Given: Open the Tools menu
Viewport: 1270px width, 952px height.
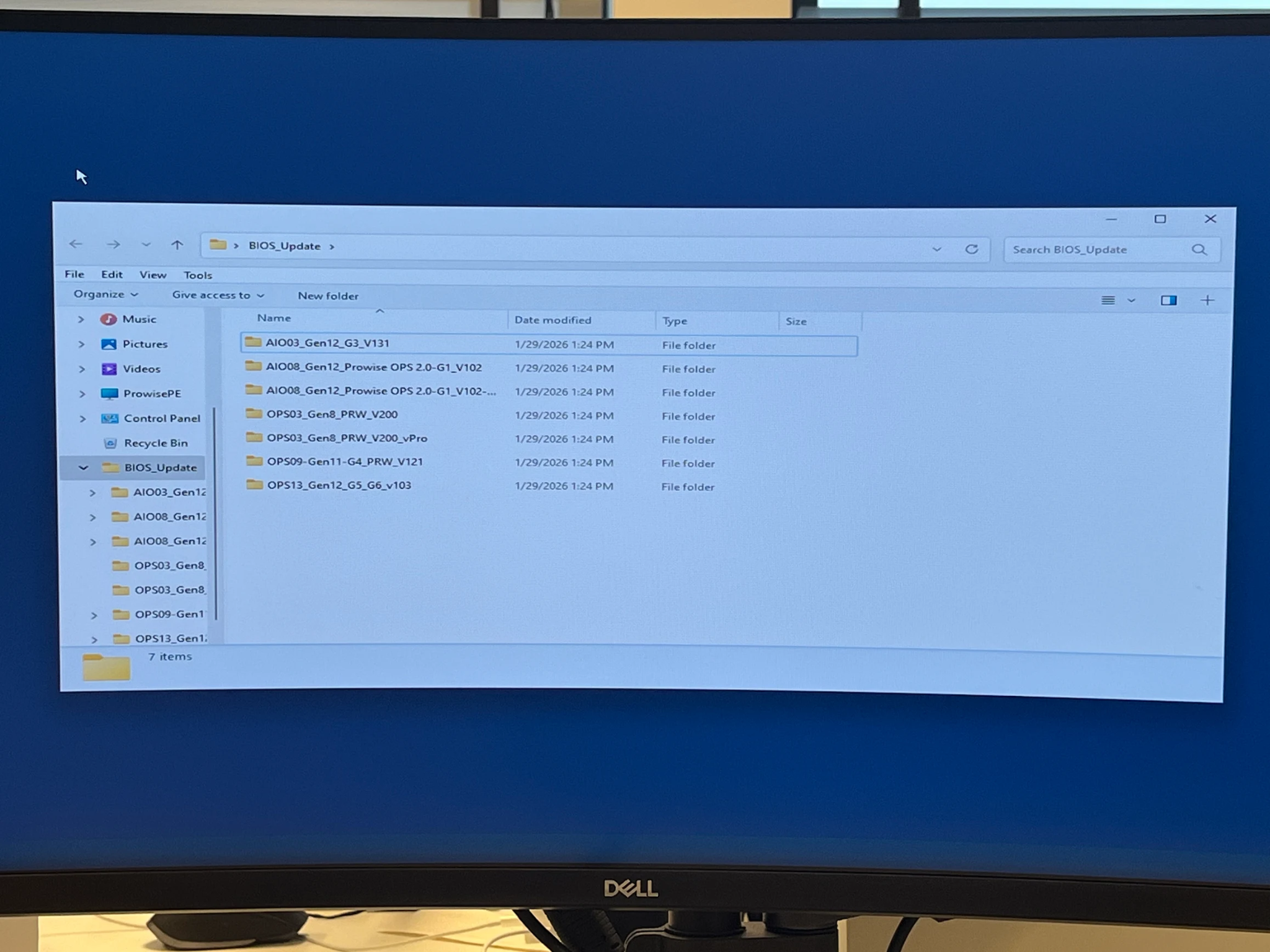Looking at the screenshot, I should 197,275.
